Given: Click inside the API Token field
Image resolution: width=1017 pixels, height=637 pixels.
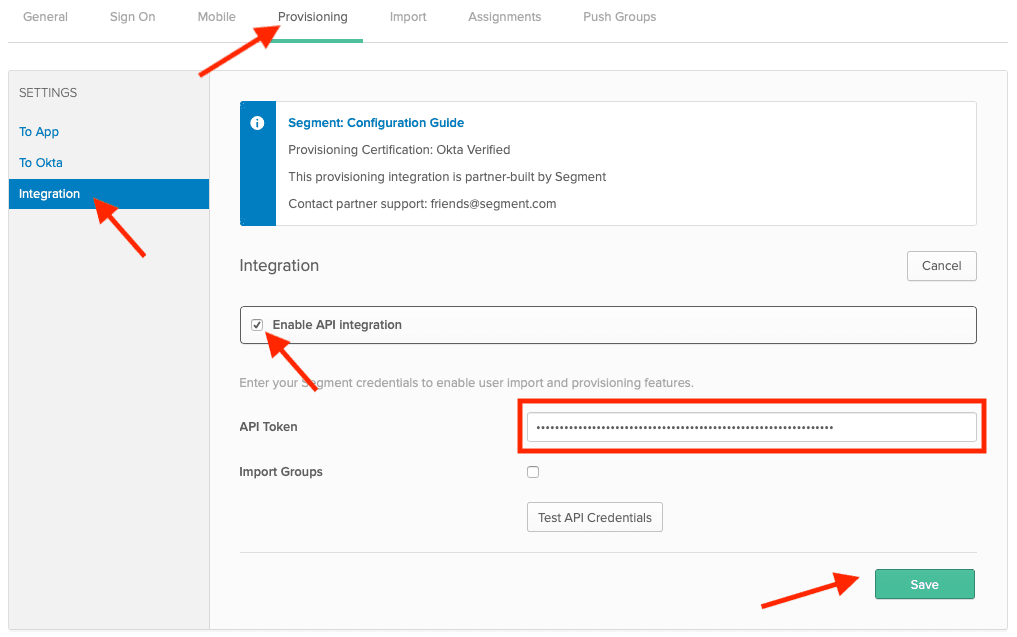Looking at the screenshot, I should [751, 426].
